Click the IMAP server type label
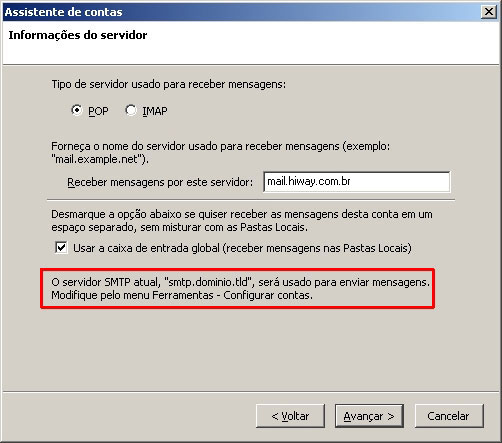The width and height of the screenshot is (502, 443). (155, 111)
